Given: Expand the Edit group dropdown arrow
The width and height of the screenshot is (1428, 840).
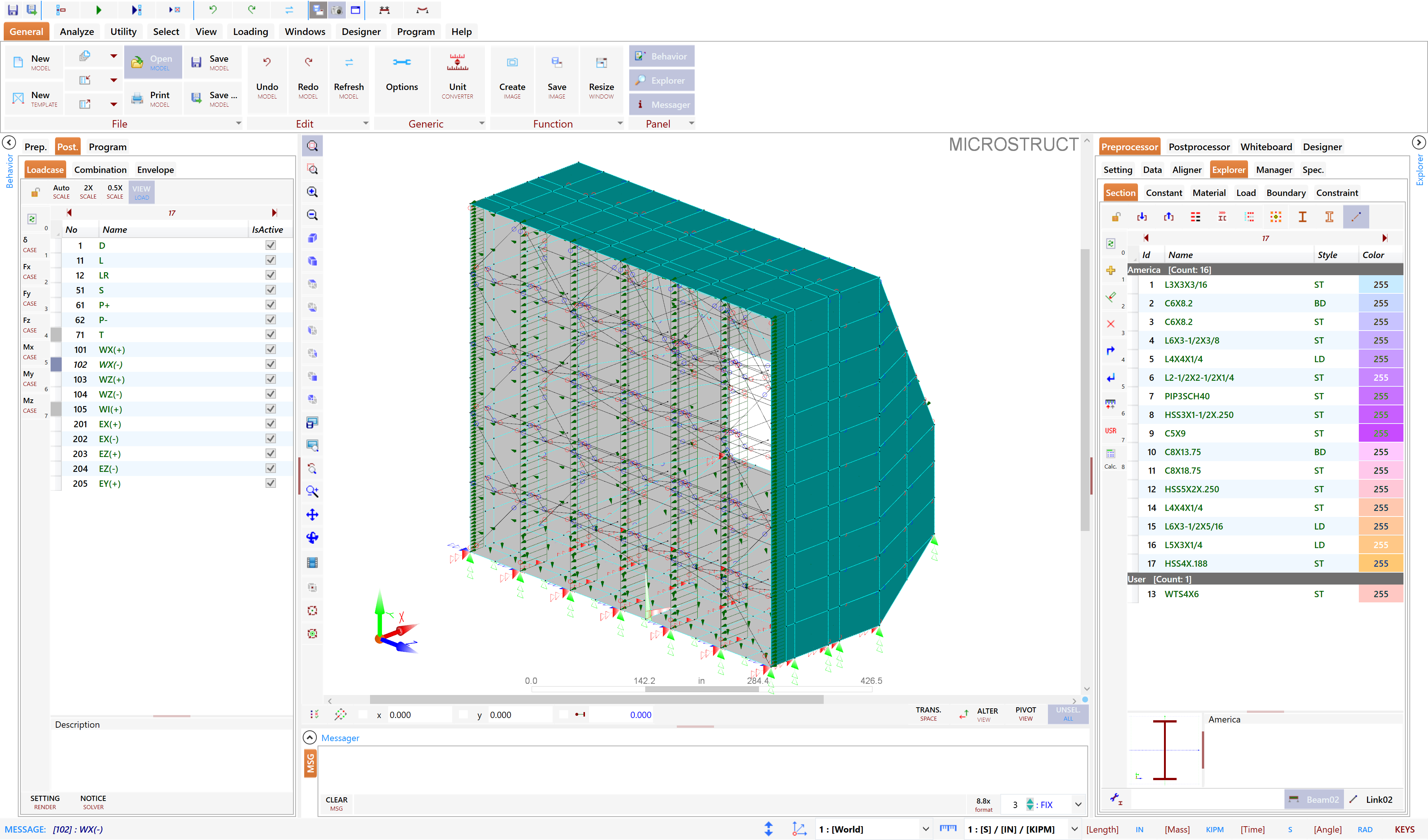Looking at the screenshot, I should coord(366,123).
